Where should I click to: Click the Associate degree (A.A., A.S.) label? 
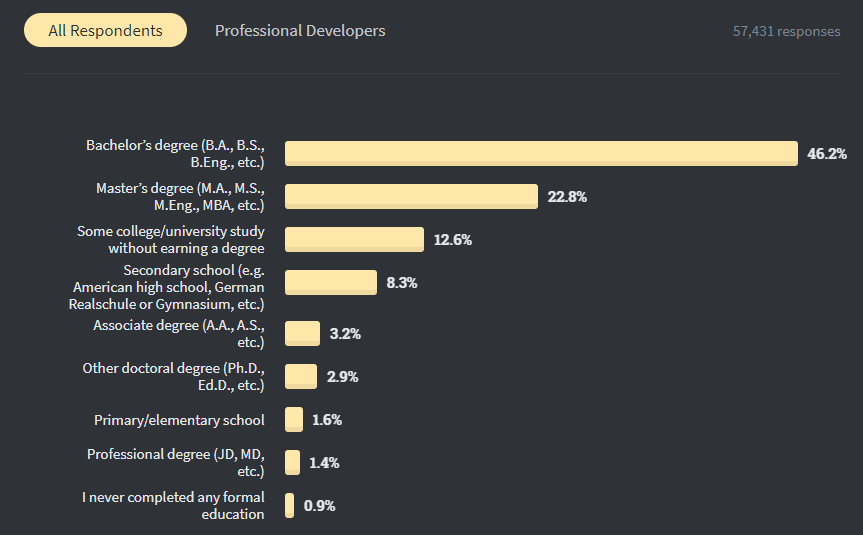[x=179, y=334]
